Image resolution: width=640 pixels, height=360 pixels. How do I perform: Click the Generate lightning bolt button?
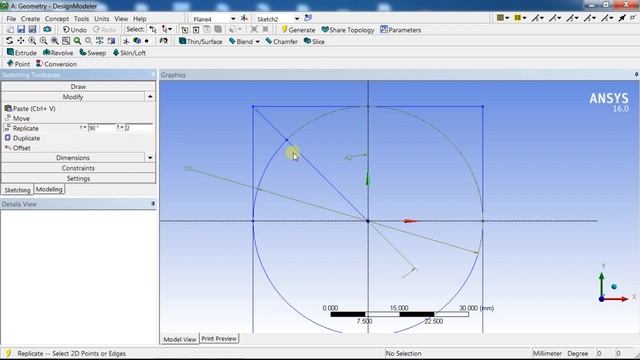pyautogui.click(x=298, y=30)
